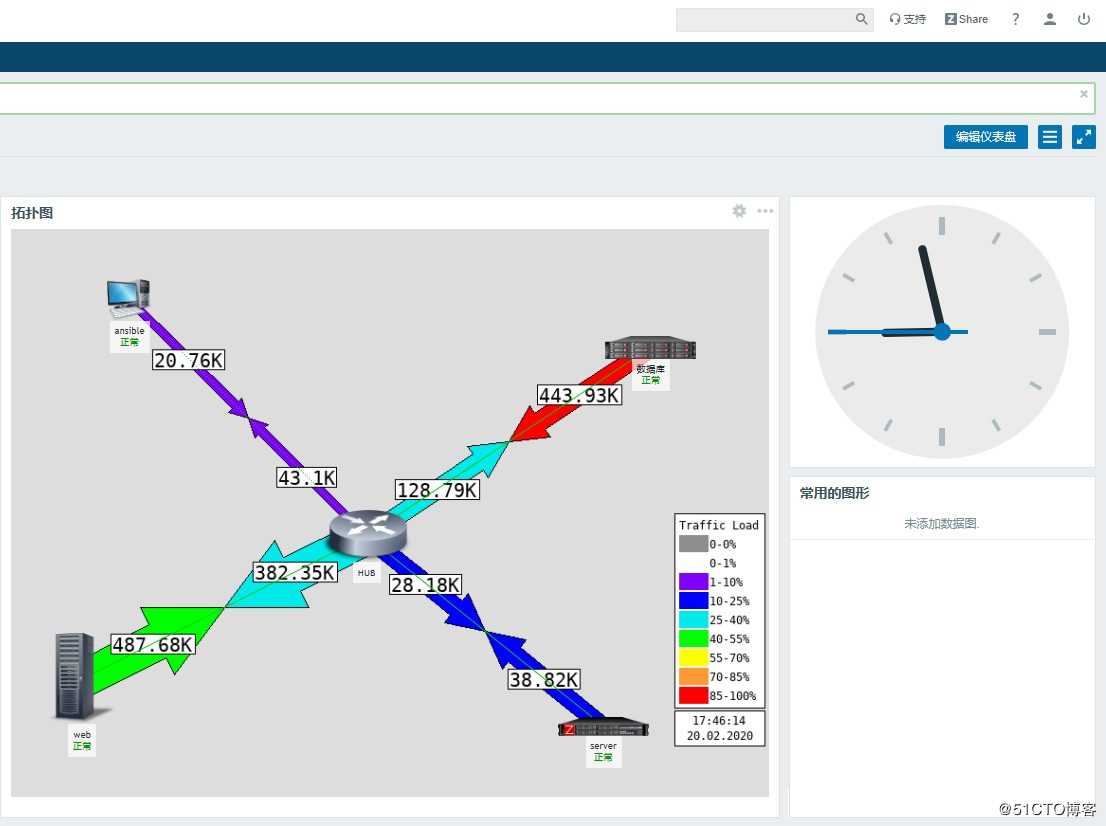Viewport: 1106px width, 826px height.
Task: Click the 20.76K traffic label
Action: point(188,360)
